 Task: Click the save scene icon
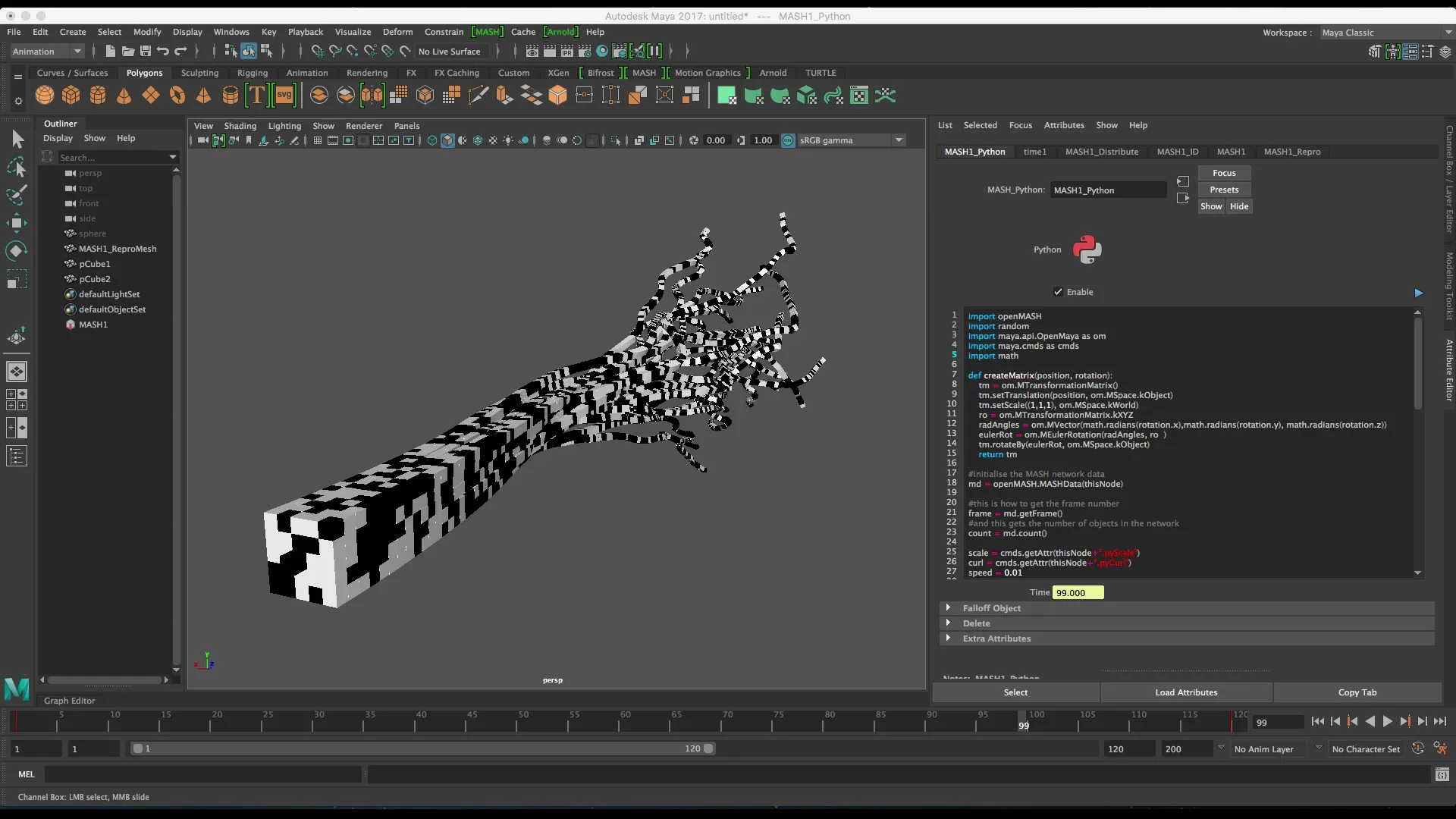(x=146, y=52)
